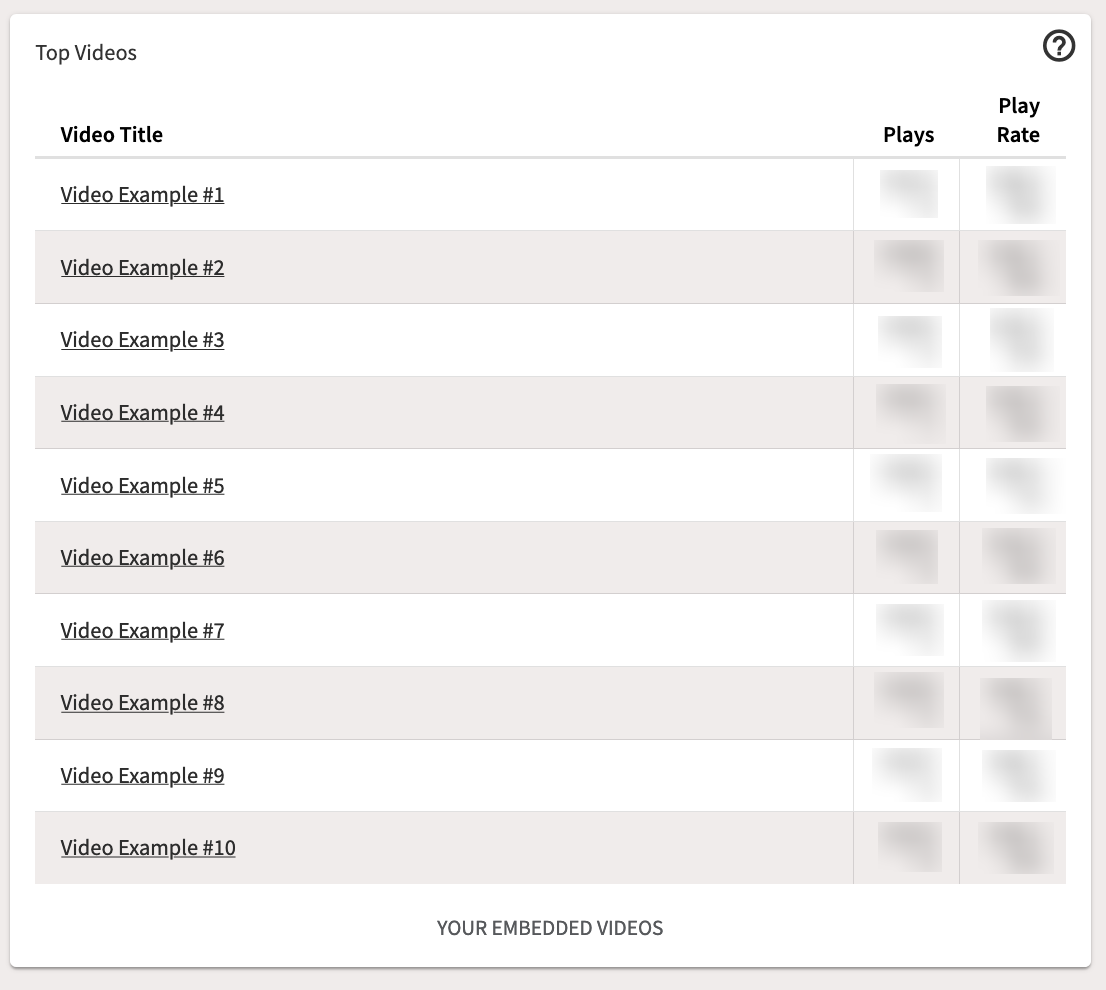Open Video Example #1 link
The image size is (1106, 990).
click(142, 195)
